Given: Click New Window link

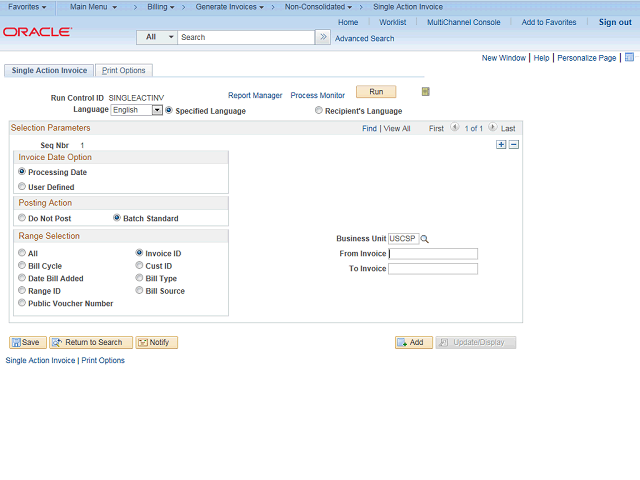Looking at the screenshot, I should pos(504,58).
